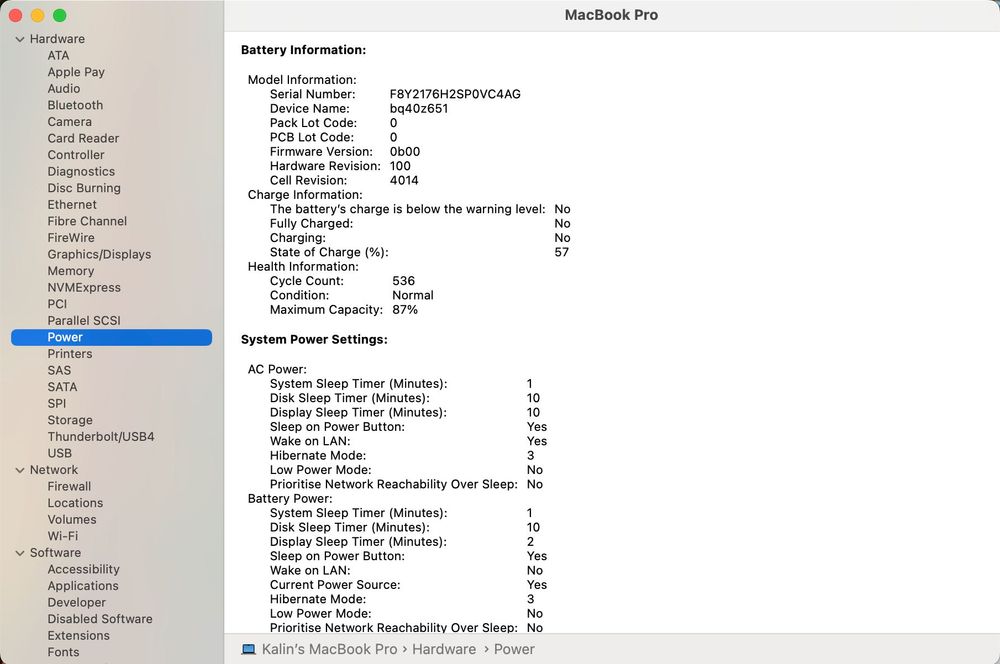1000x664 pixels.
Task: Select Parallel SCSI in the sidebar
Action: pos(84,321)
